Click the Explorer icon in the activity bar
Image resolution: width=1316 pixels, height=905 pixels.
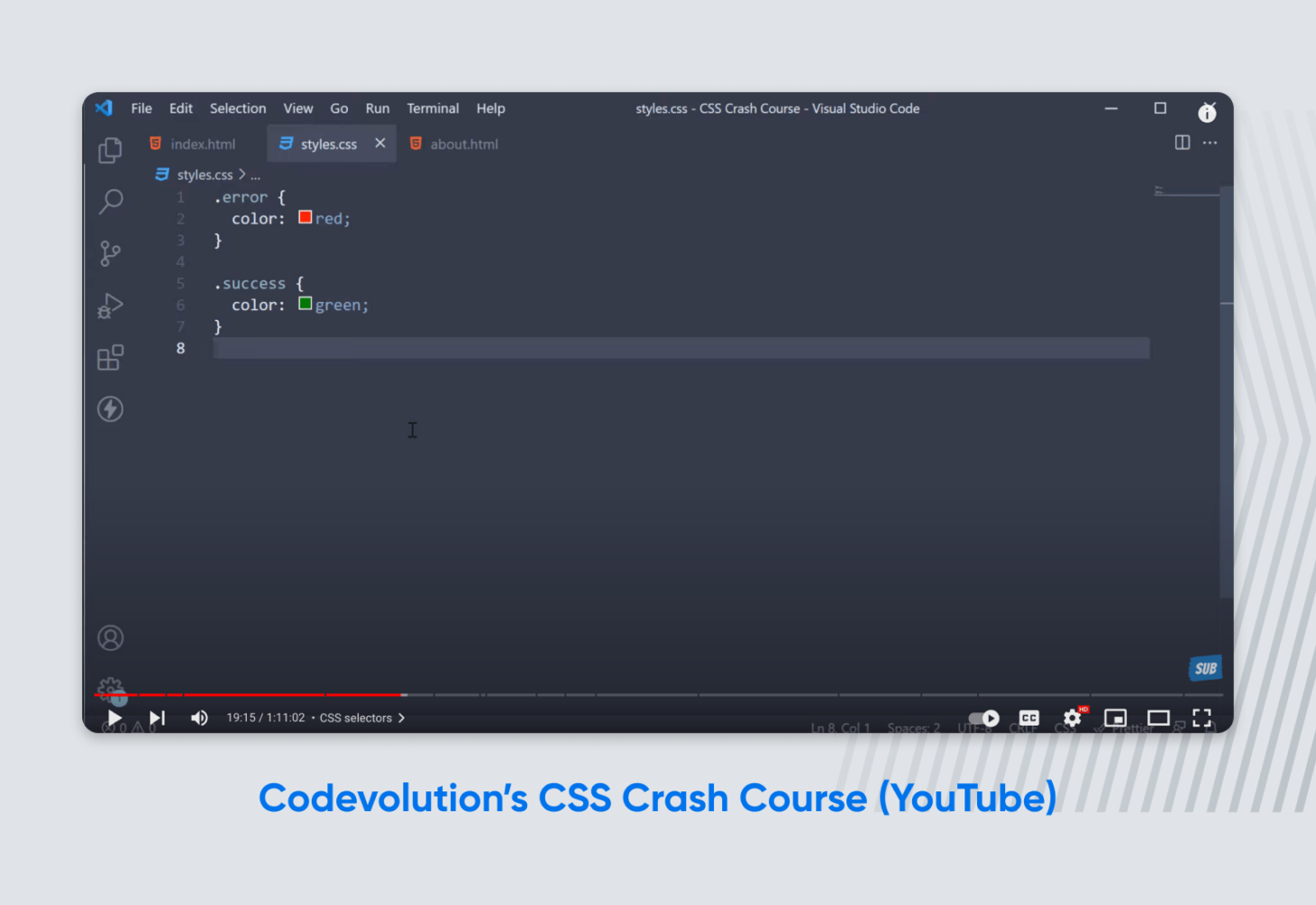(x=110, y=150)
